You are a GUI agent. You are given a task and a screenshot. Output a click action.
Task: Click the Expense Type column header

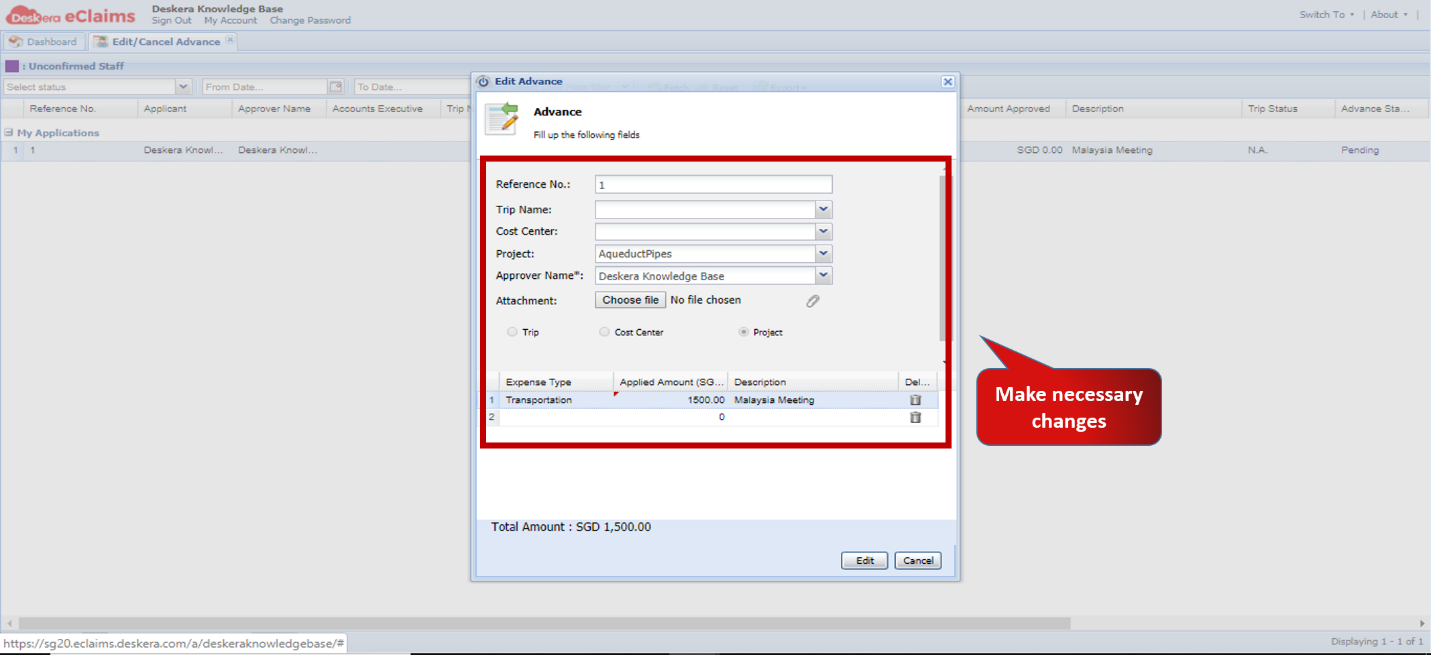click(x=556, y=382)
